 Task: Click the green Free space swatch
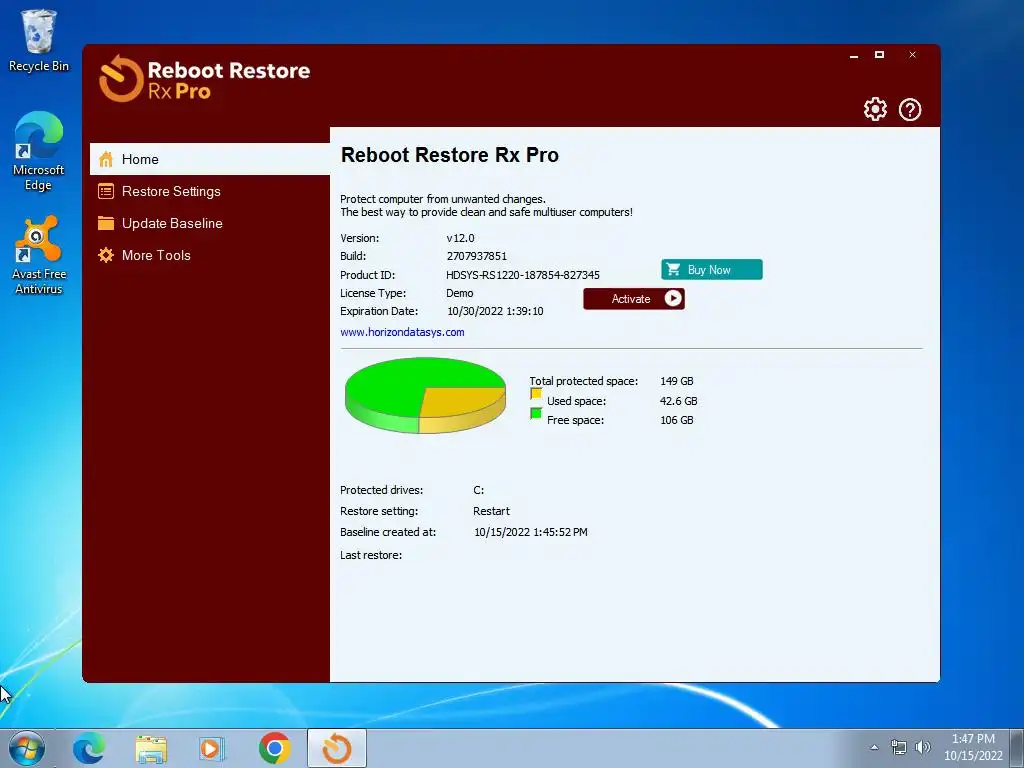coord(536,413)
